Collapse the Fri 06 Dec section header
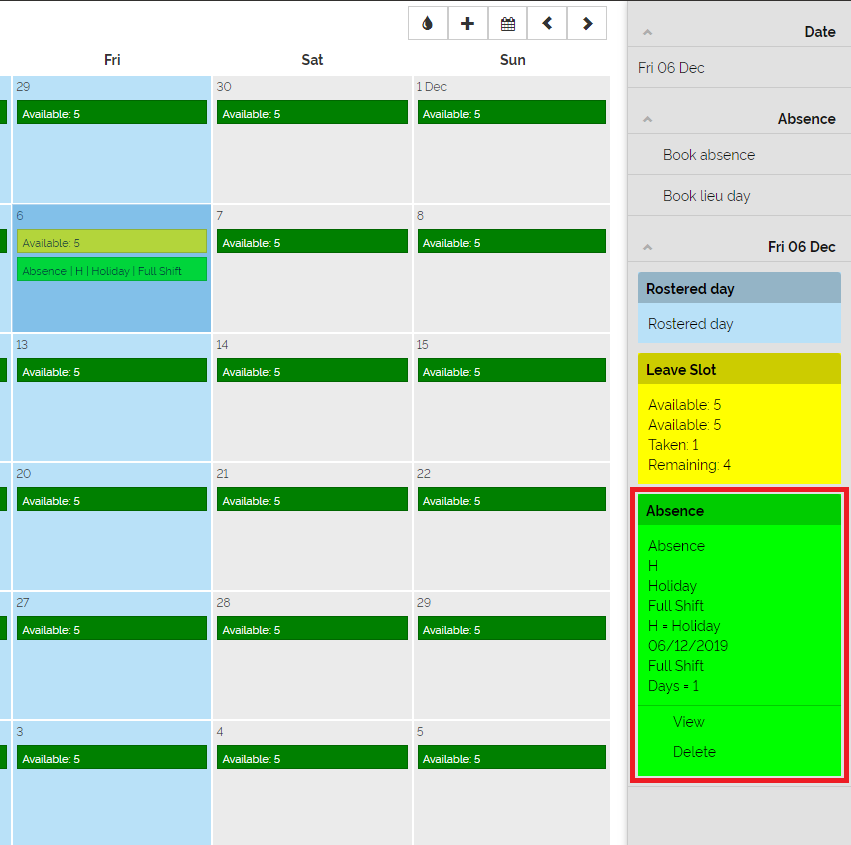851x845 pixels. (x=739, y=247)
